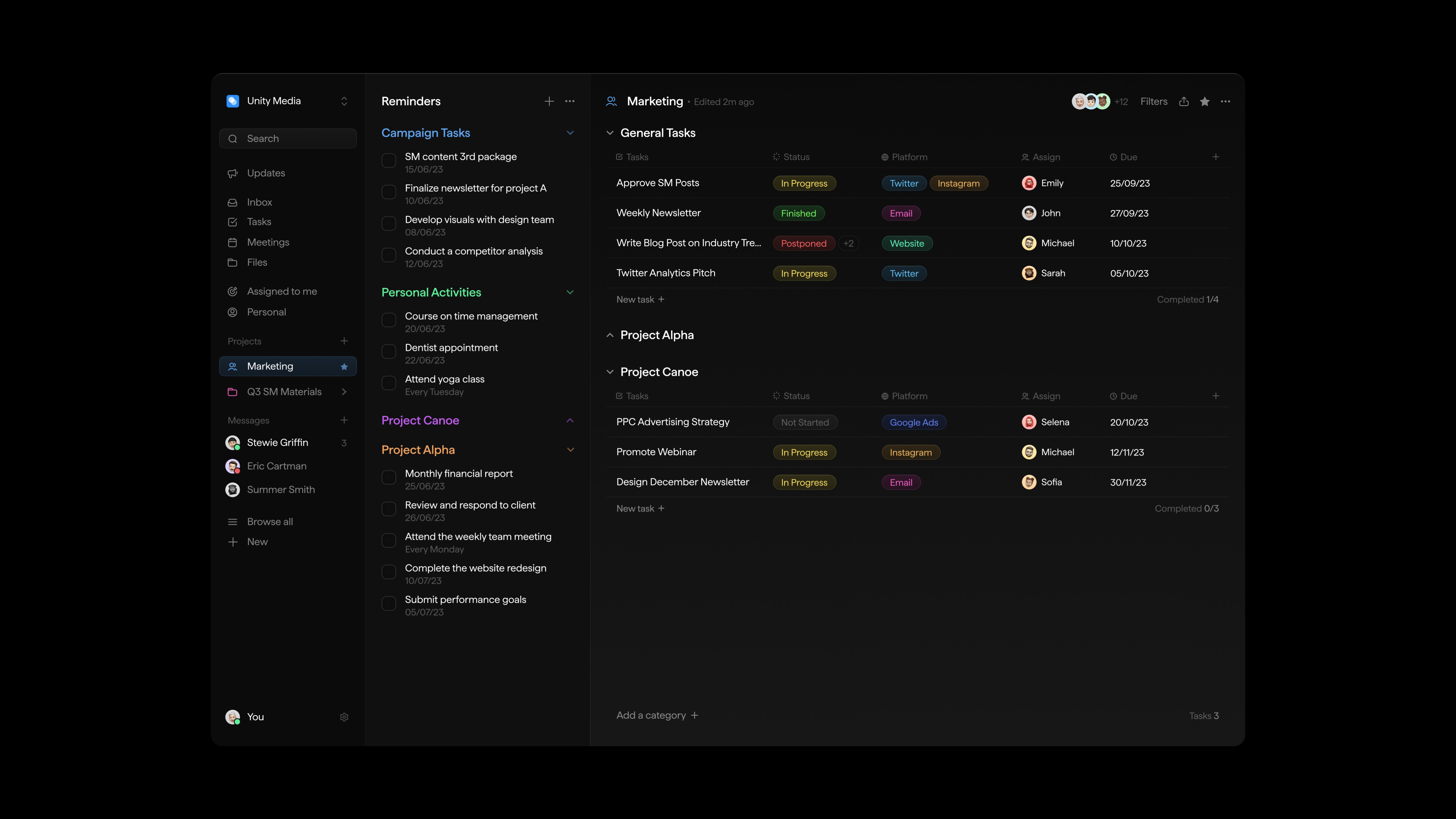1456x819 pixels.
Task: Click the star/favorite icon for Marketing
Action: [1205, 101]
